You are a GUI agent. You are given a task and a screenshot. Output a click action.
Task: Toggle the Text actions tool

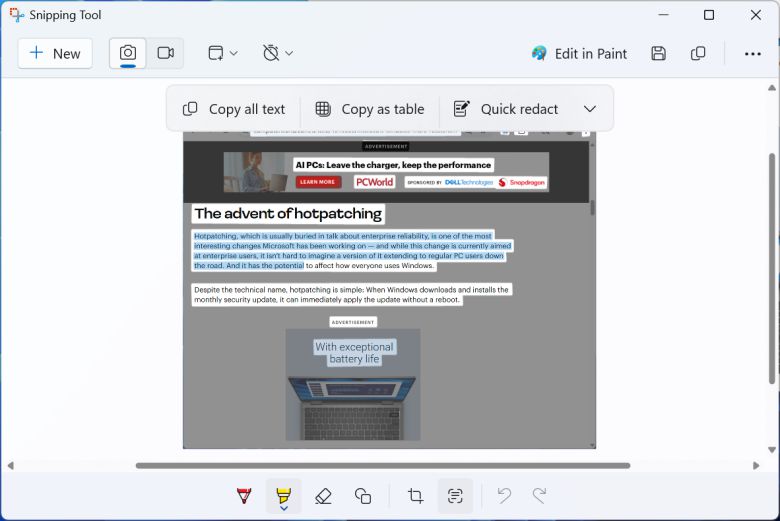pyautogui.click(x=455, y=496)
